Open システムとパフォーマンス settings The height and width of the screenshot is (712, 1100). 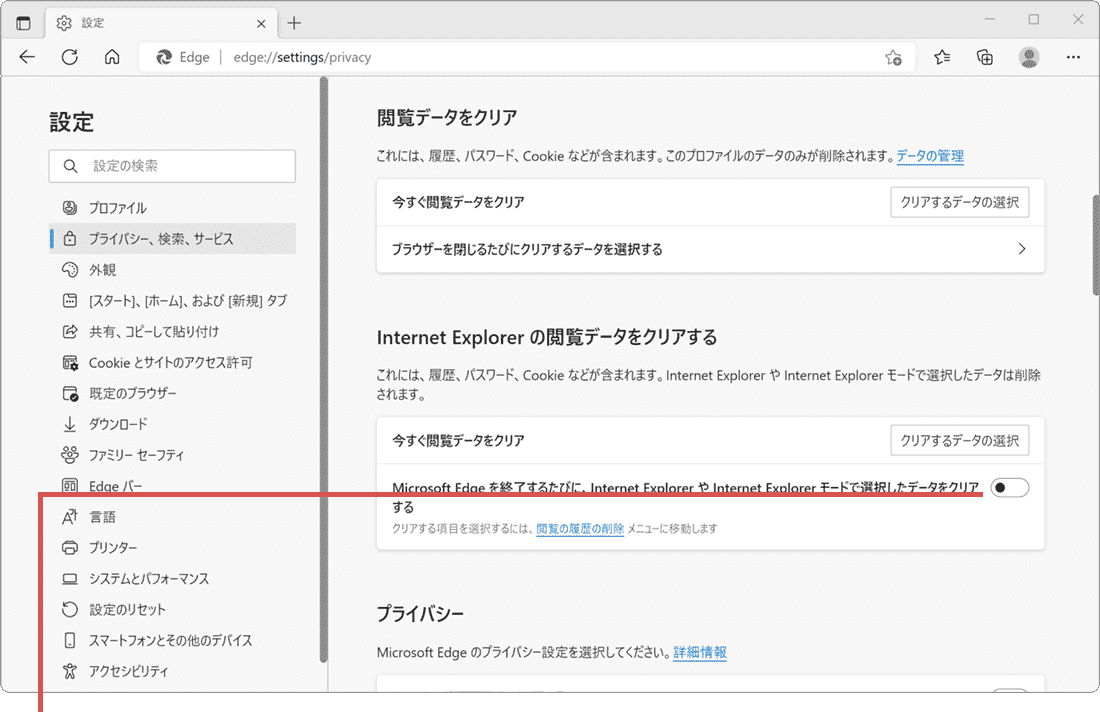172,579
